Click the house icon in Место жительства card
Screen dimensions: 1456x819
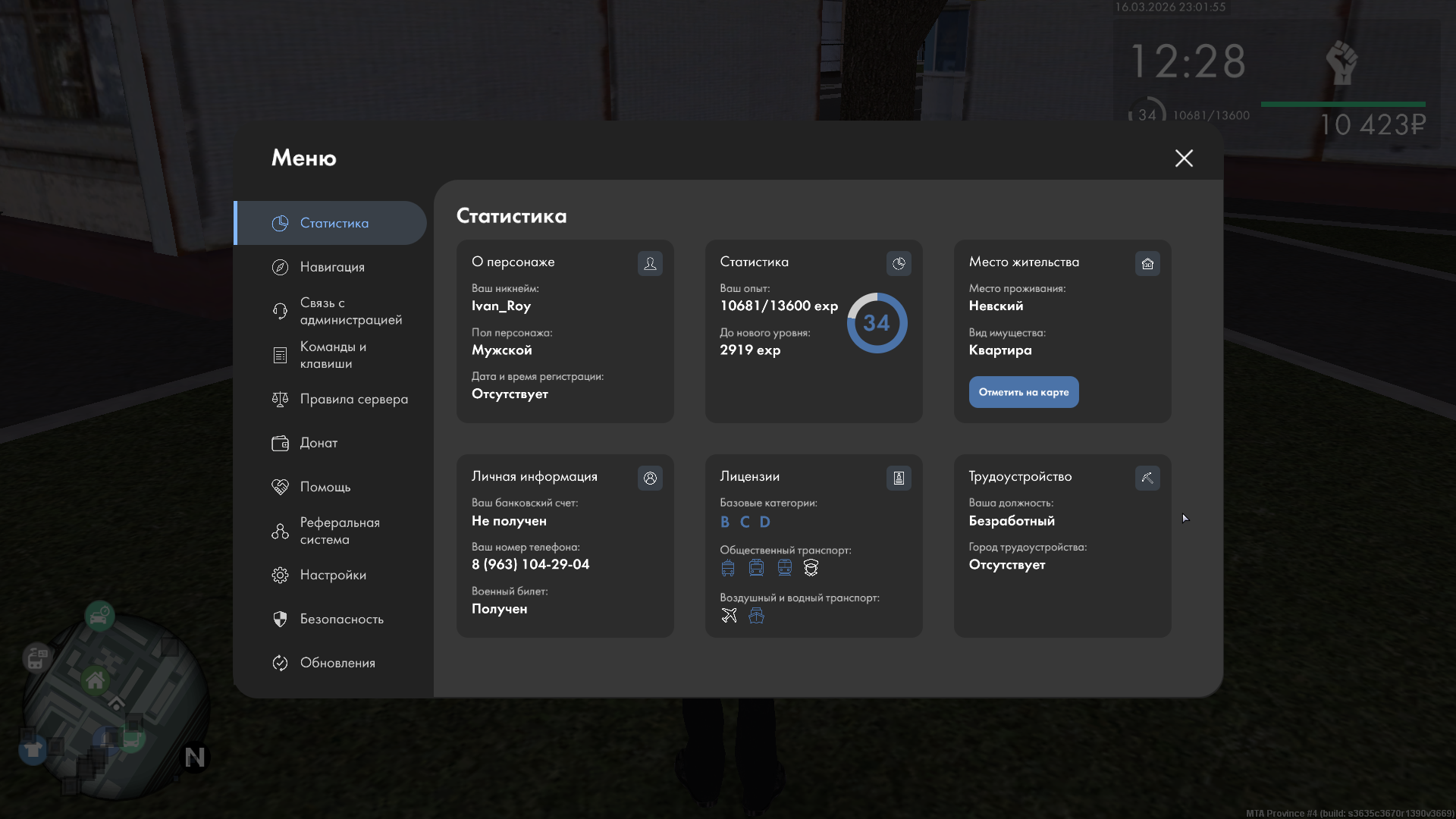(x=1147, y=263)
